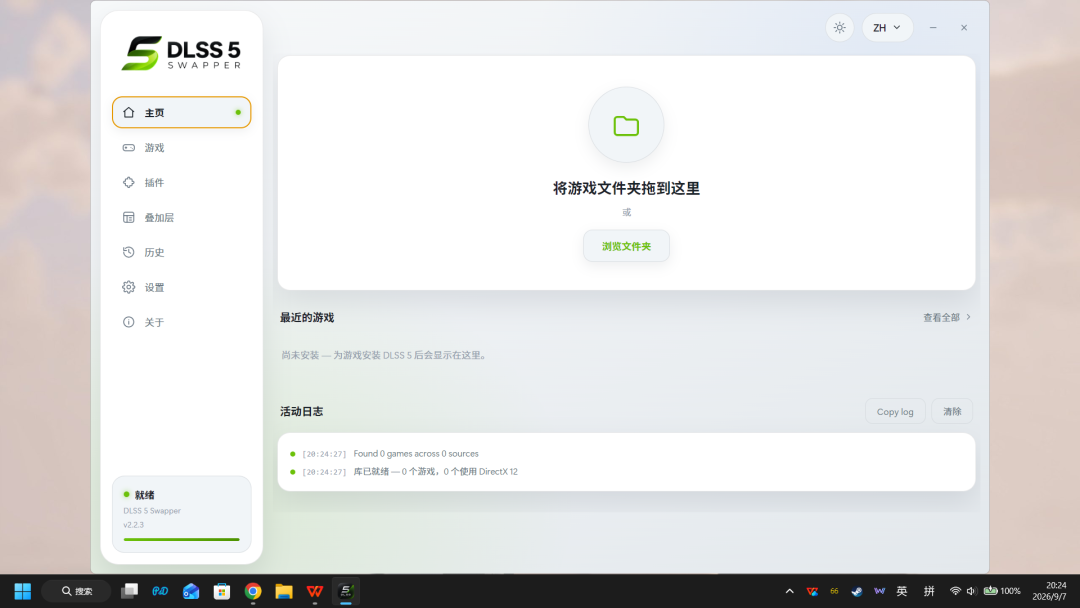Open the Windows Start menu
The image size is (1080, 608).
tap(23, 591)
